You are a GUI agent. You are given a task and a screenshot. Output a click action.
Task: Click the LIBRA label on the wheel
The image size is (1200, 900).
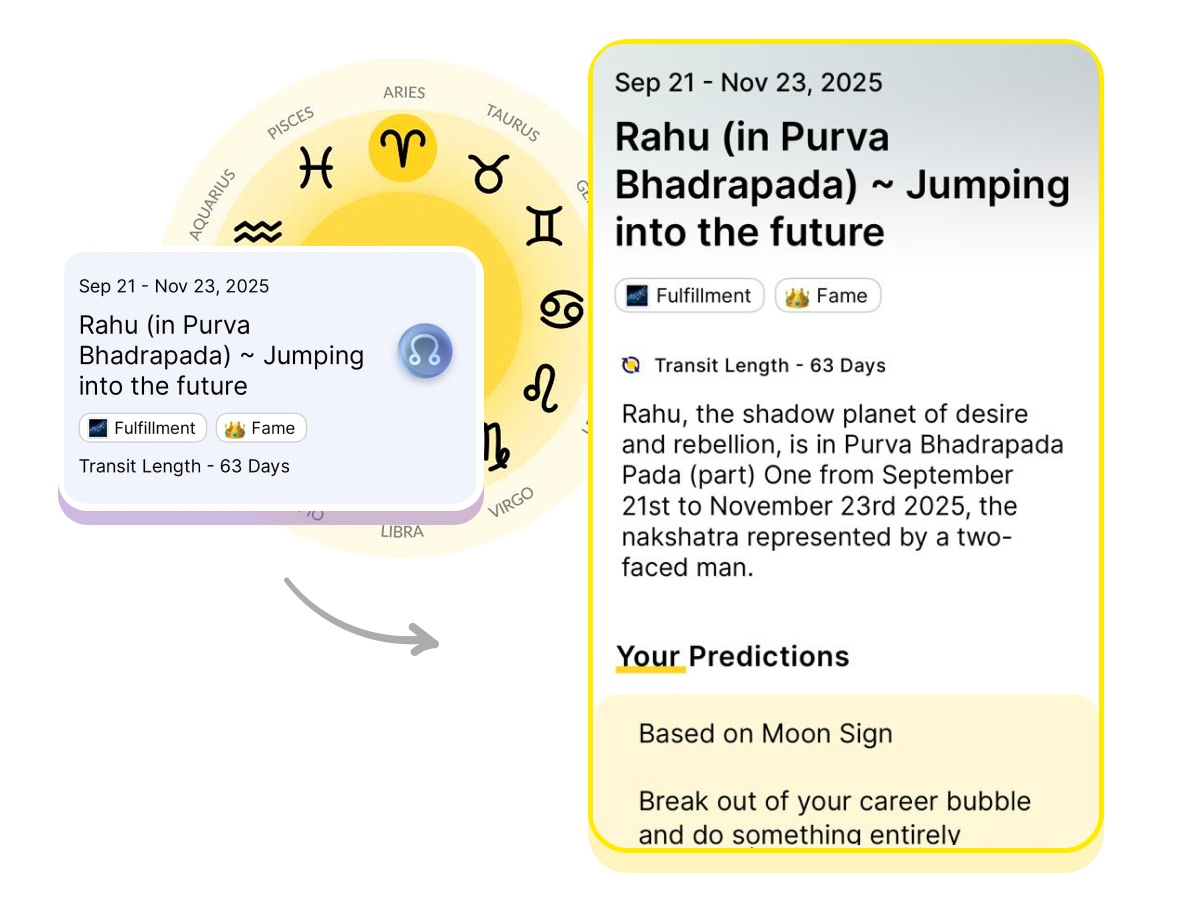pos(402,532)
